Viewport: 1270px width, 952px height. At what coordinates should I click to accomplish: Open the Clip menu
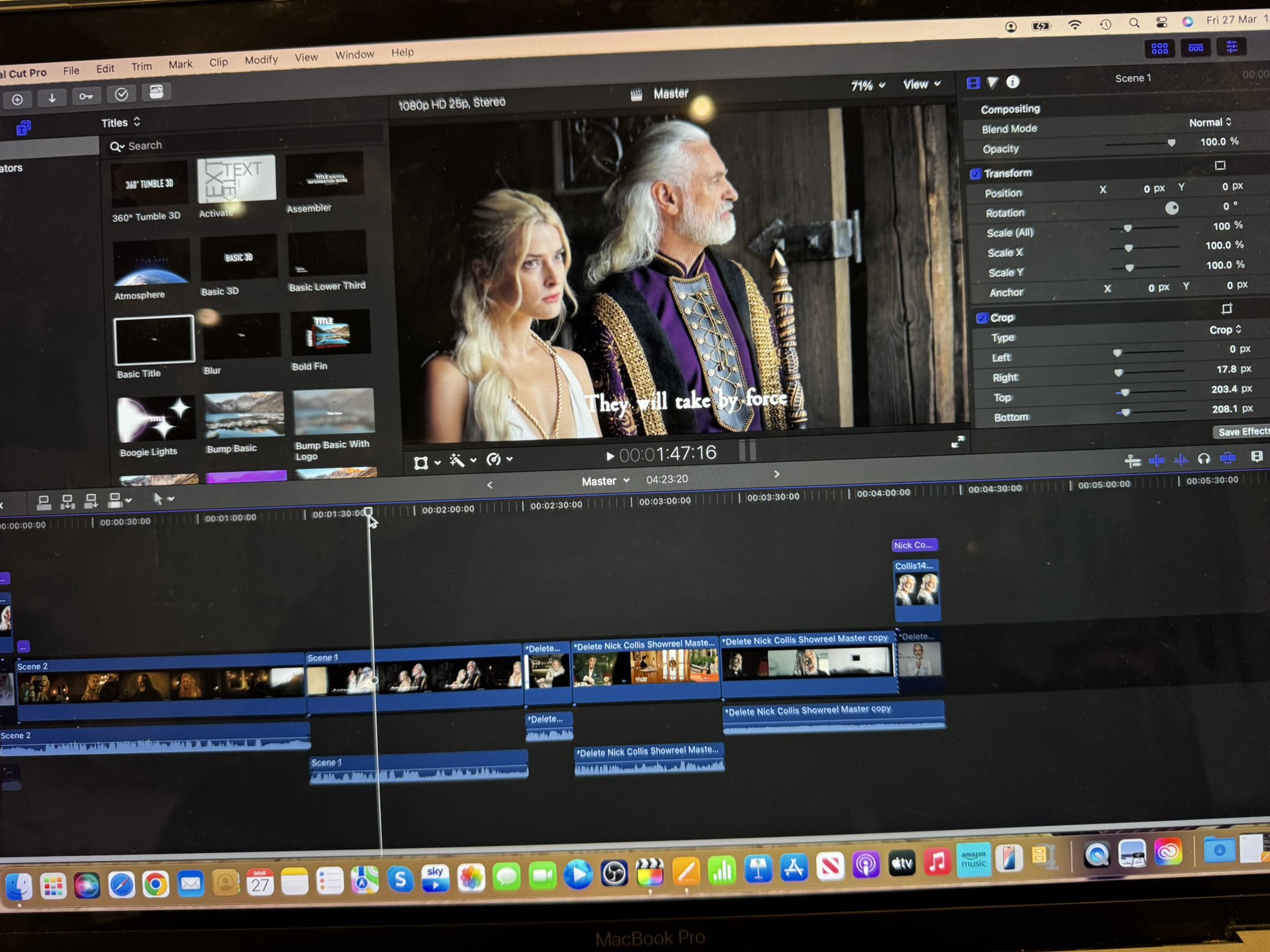pyautogui.click(x=218, y=62)
